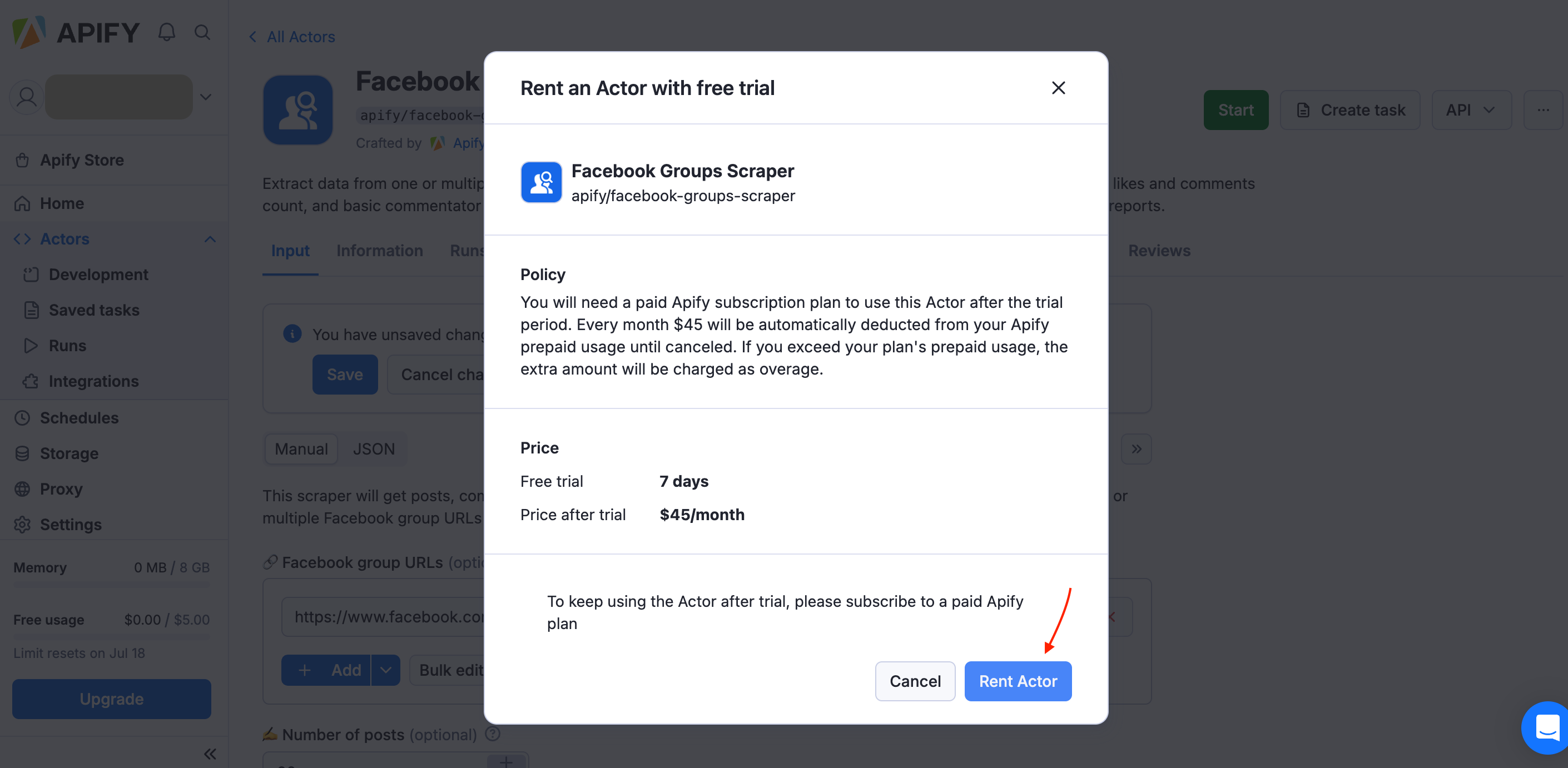
Task: Open search with the magnifier icon
Action: pos(203,32)
